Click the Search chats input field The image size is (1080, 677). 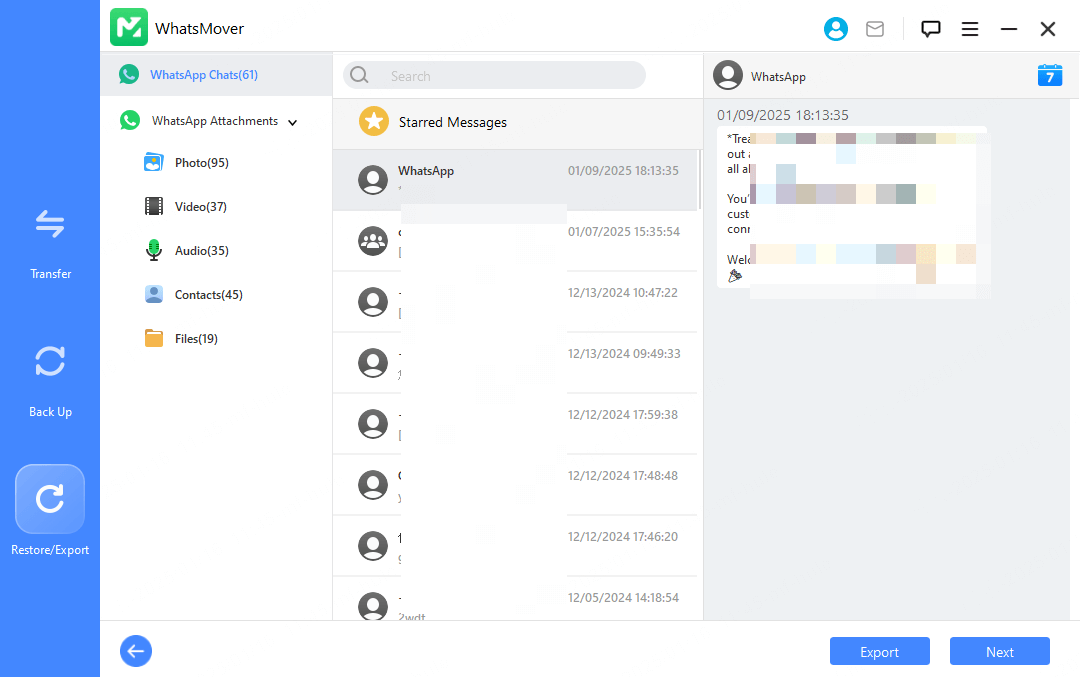point(505,76)
